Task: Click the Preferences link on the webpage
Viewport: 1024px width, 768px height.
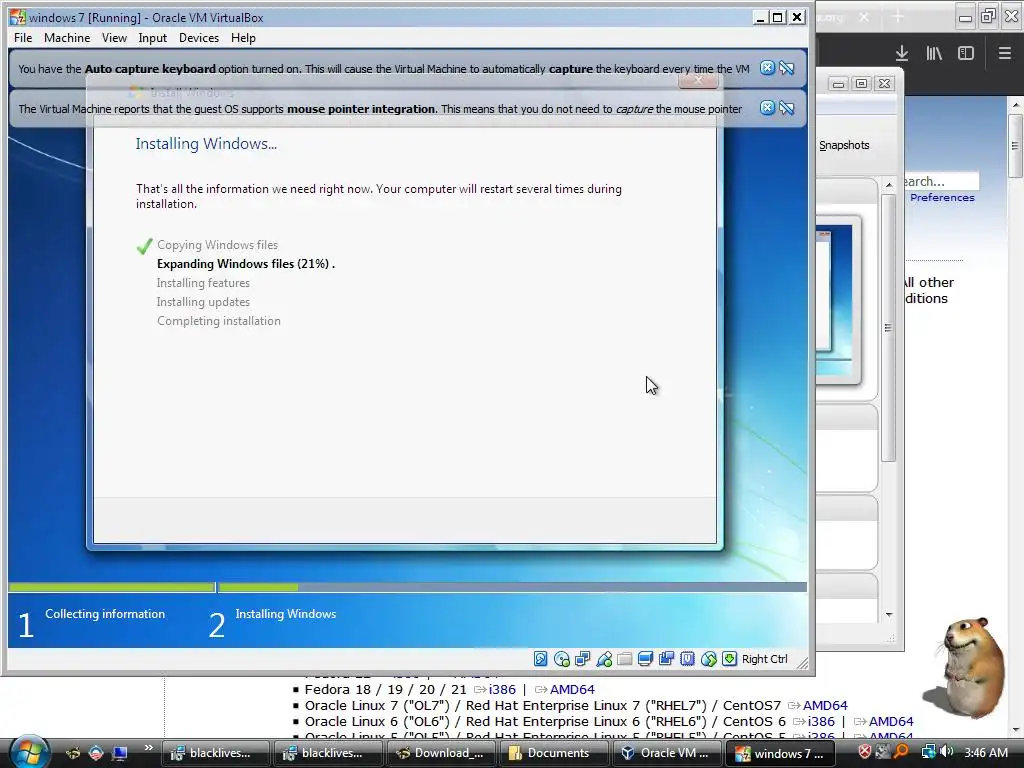Action: (942, 197)
